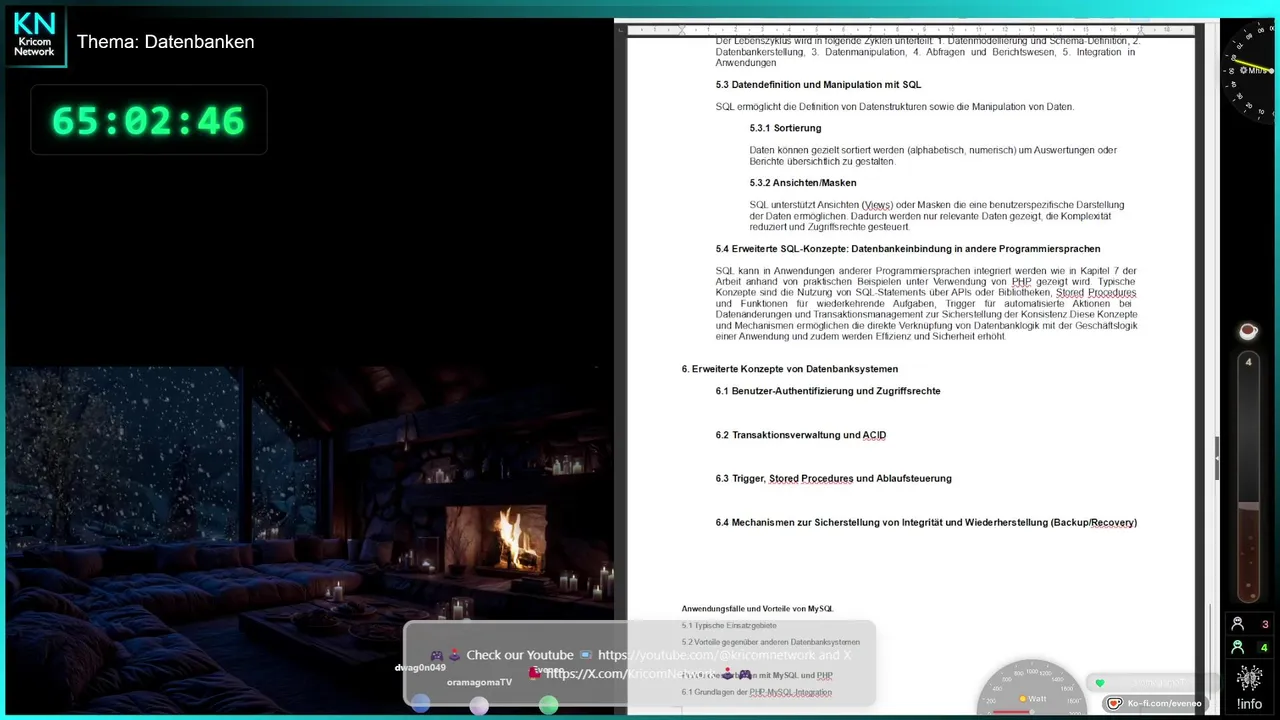The width and height of the screenshot is (1280, 720).
Task: Click the underlined word 'Views'
Action: tap(877, 205)
